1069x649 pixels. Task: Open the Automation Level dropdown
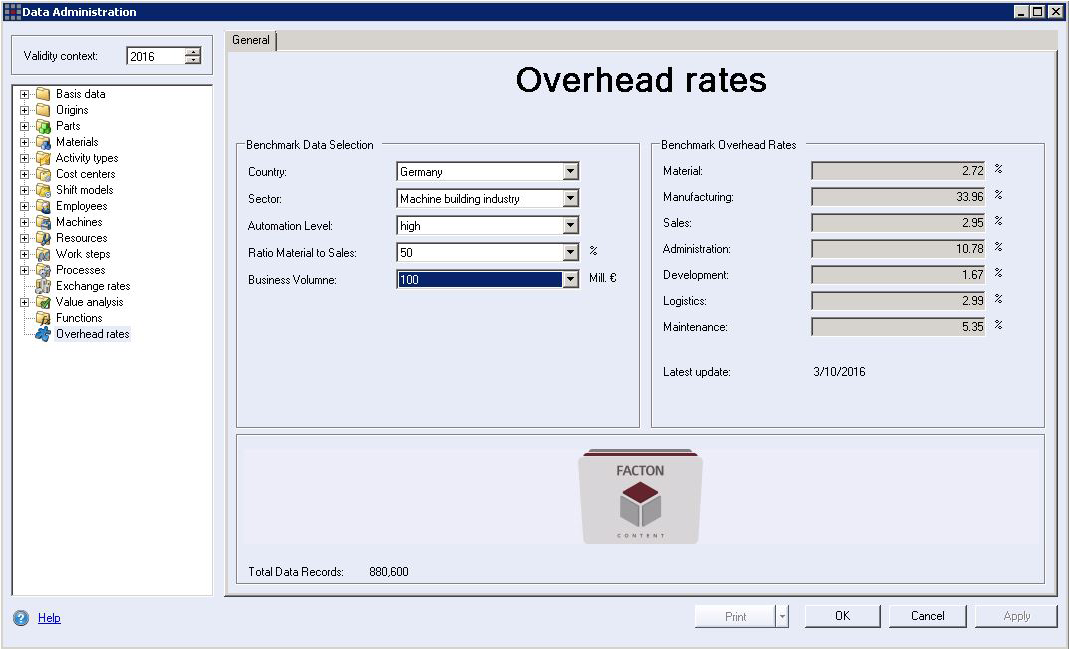(x=570, y=225)
